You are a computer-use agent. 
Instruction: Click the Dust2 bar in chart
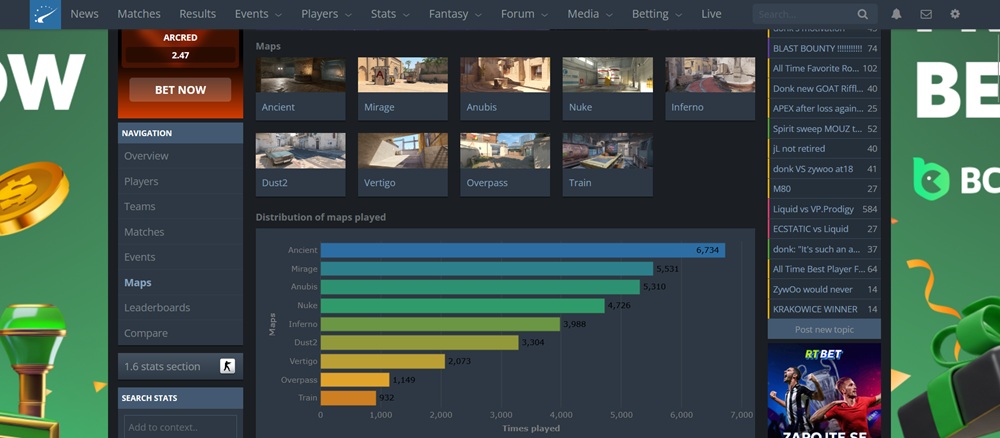(x=419, y=342)
